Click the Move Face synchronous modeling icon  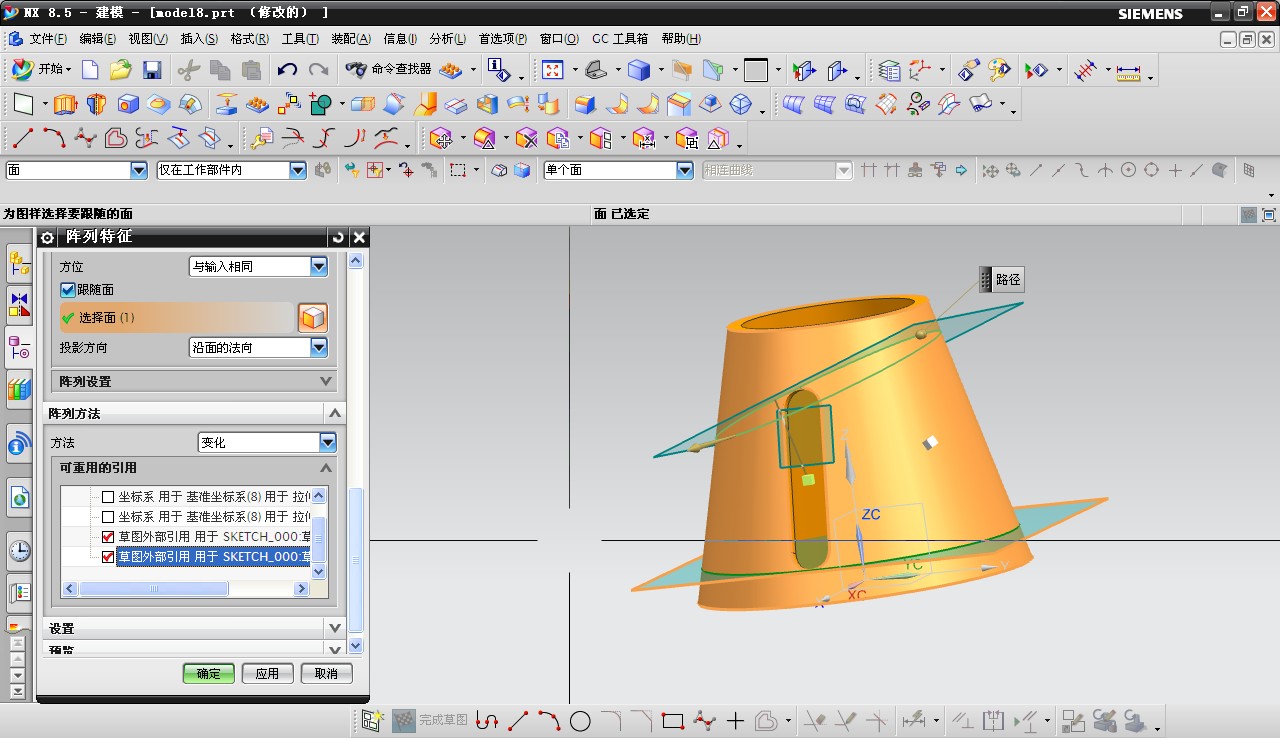(x=441, y=138)
